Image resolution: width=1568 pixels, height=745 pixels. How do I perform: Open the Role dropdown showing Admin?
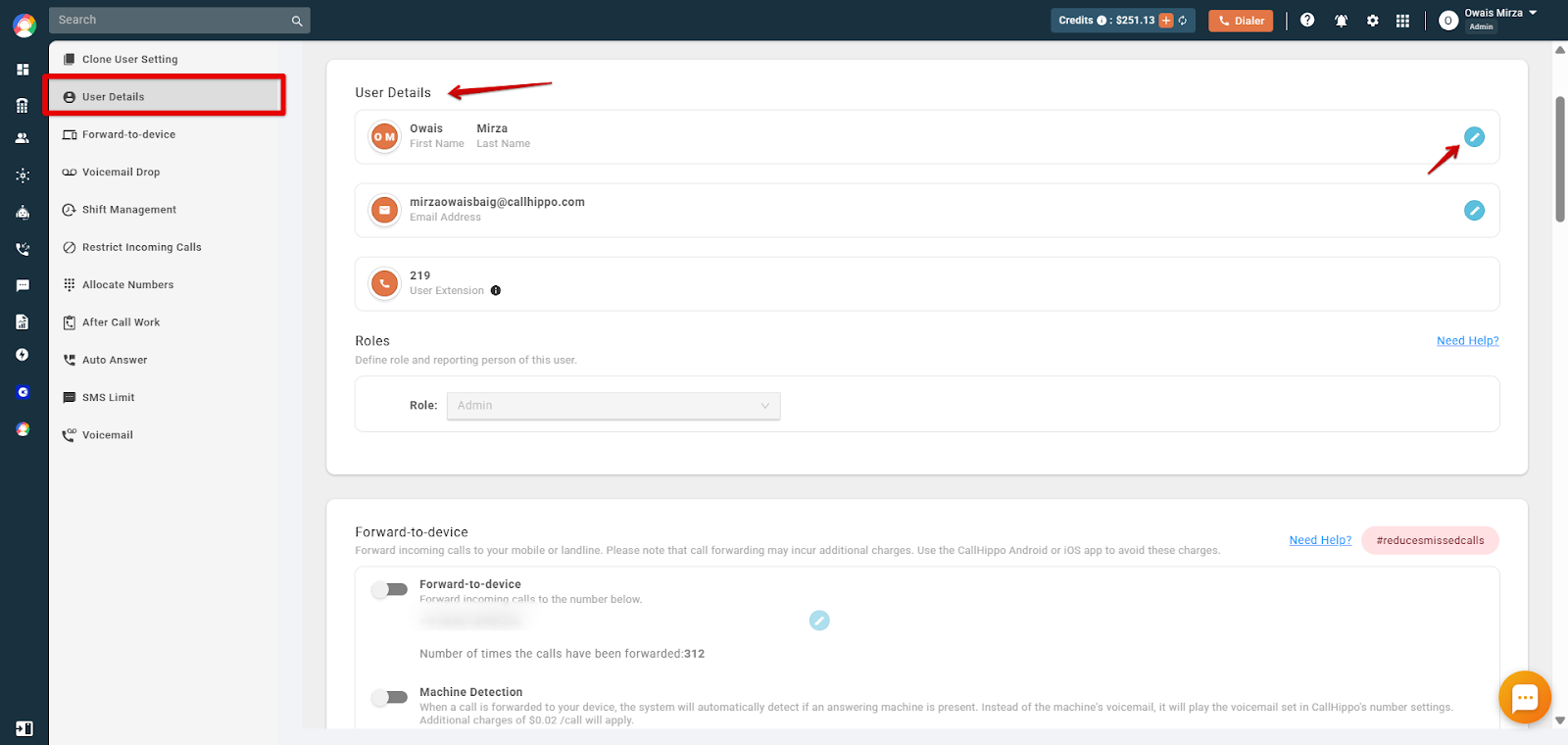pyautogui.click(x=613, y=406)
